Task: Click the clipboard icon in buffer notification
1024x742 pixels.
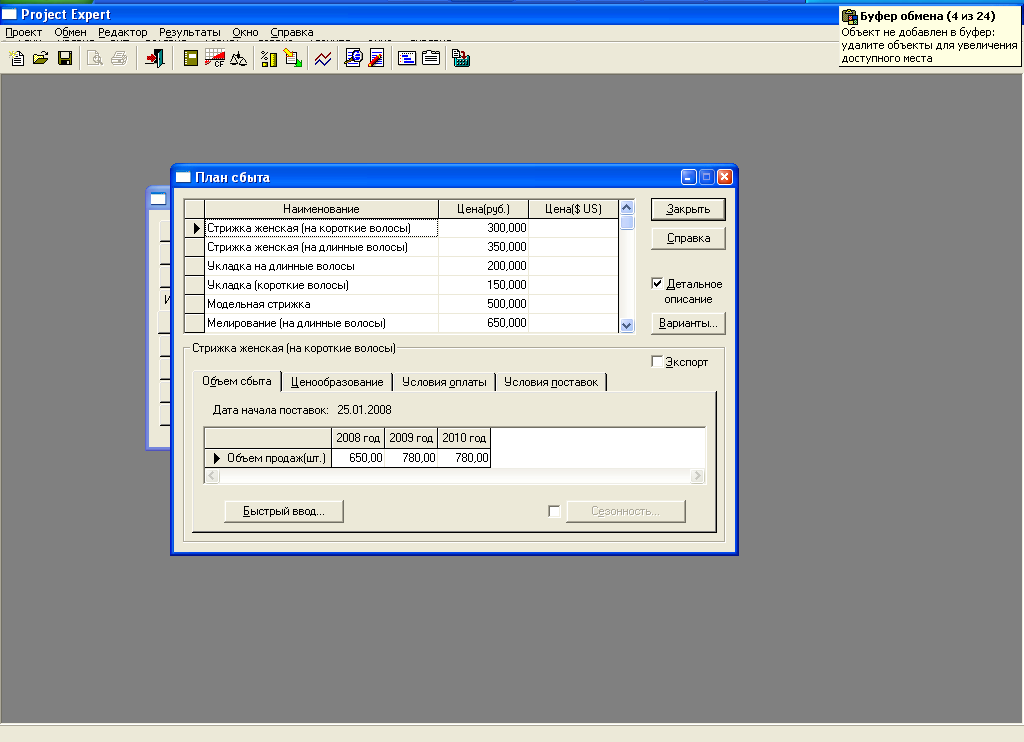Action: pyautogui.click(x=849, y=16)
